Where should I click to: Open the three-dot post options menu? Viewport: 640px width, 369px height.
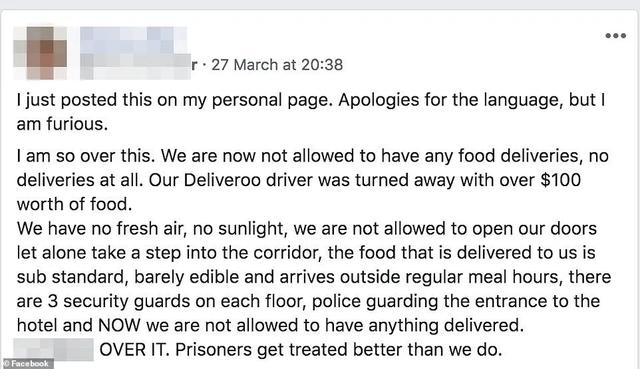[616, 36]
